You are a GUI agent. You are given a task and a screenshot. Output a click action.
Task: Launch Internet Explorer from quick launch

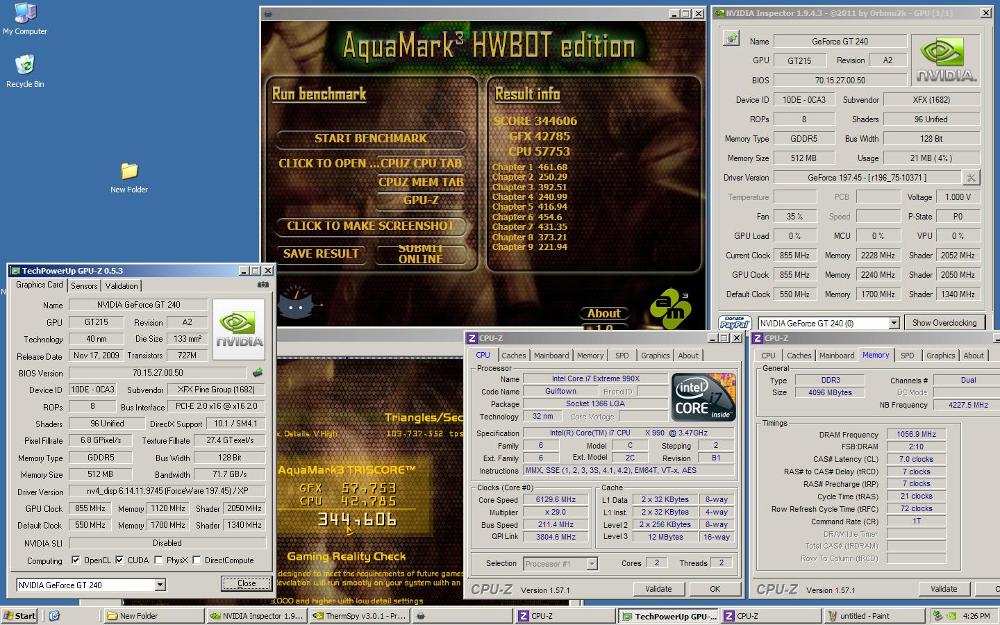click(x=54, y=616)
